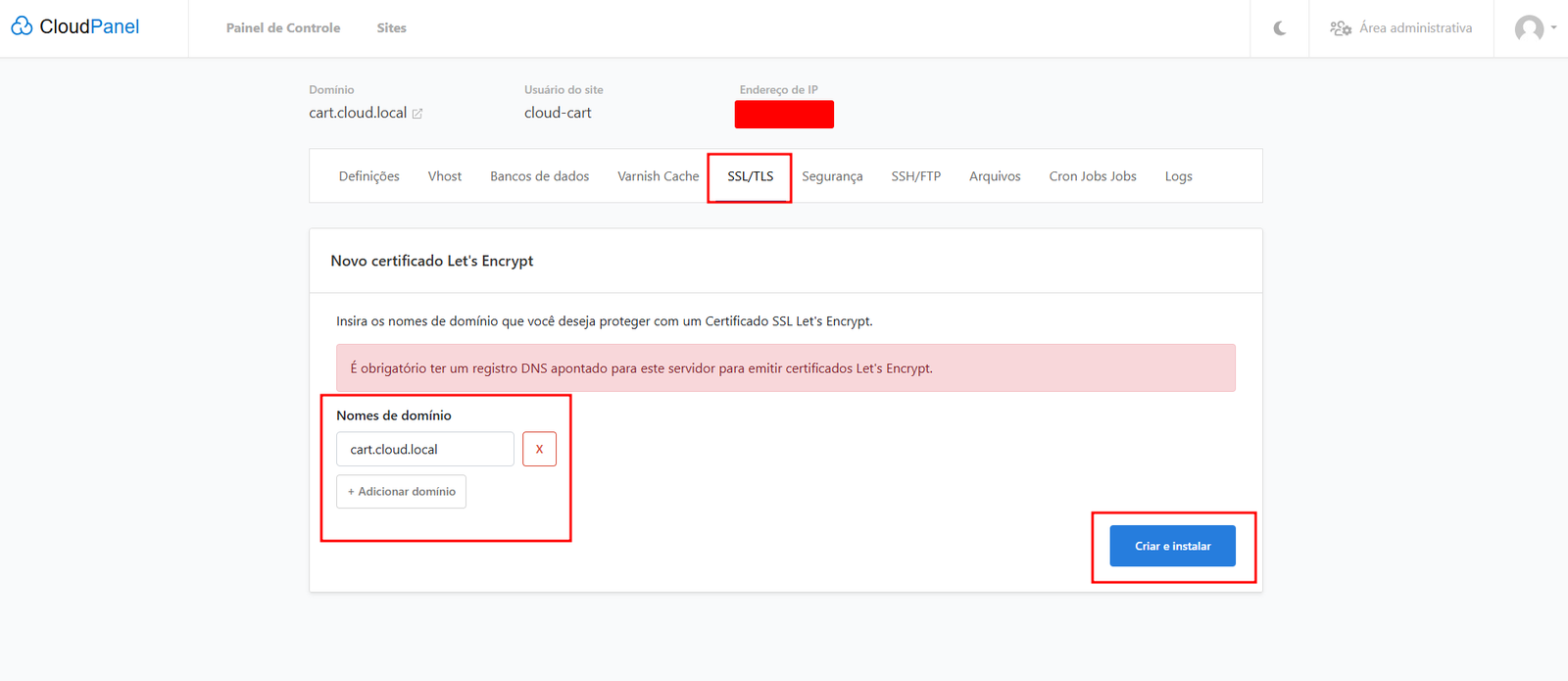This screenshot has height=681, width=1568.
Task: Click the CloudPanel logo
Action: point(75,27)
